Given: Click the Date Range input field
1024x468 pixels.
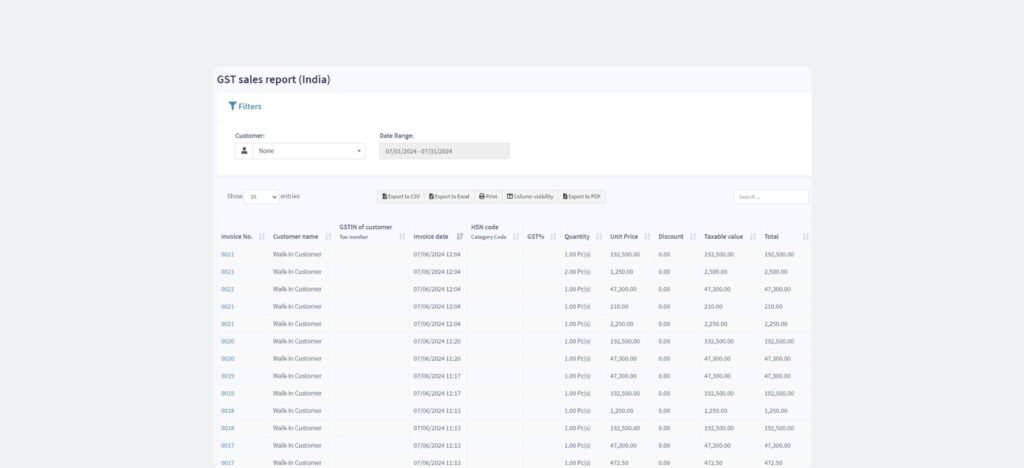Looking at the screenshot, I should 444,151.
